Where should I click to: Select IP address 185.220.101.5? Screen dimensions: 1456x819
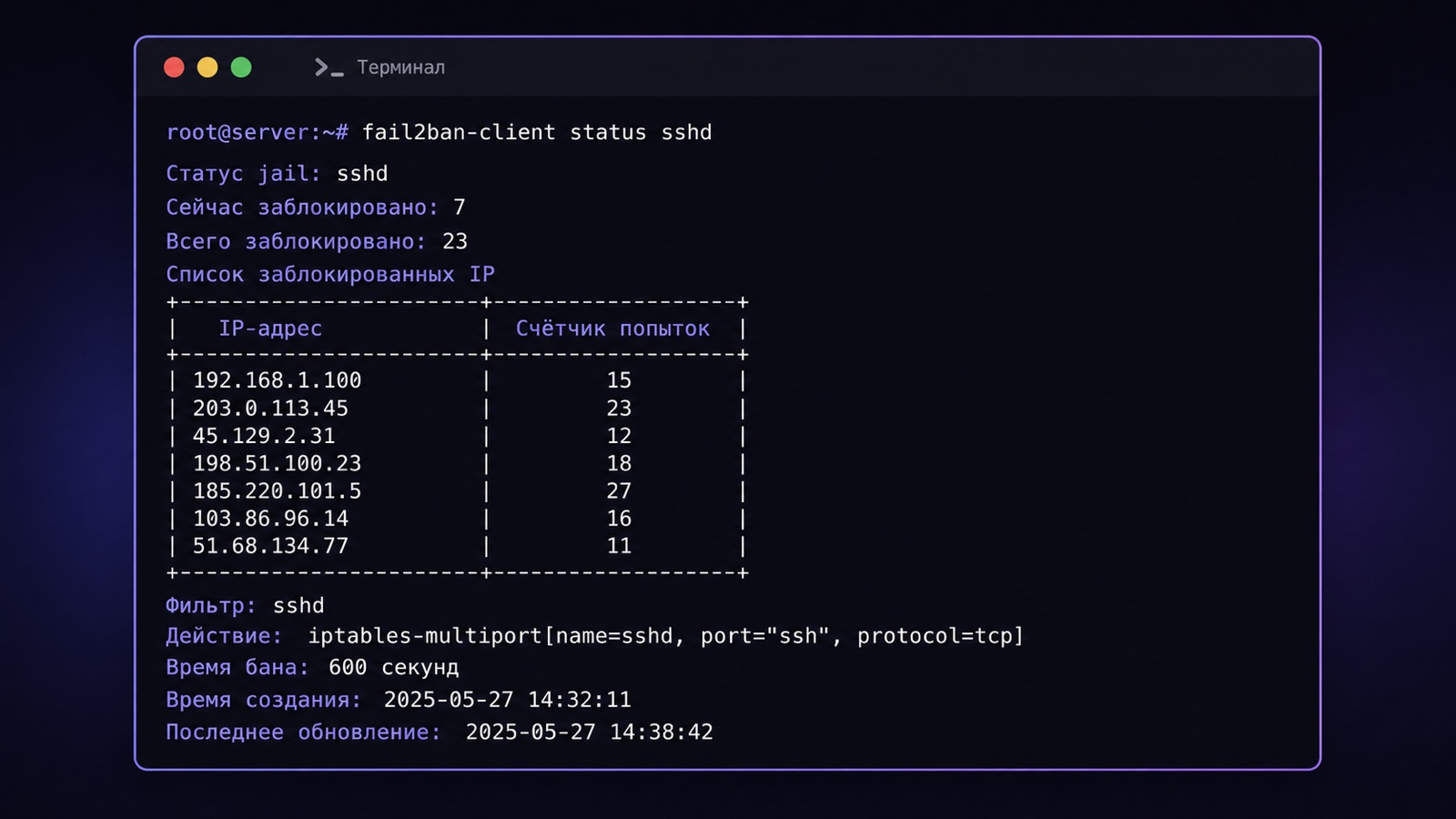tap(277, 491)
